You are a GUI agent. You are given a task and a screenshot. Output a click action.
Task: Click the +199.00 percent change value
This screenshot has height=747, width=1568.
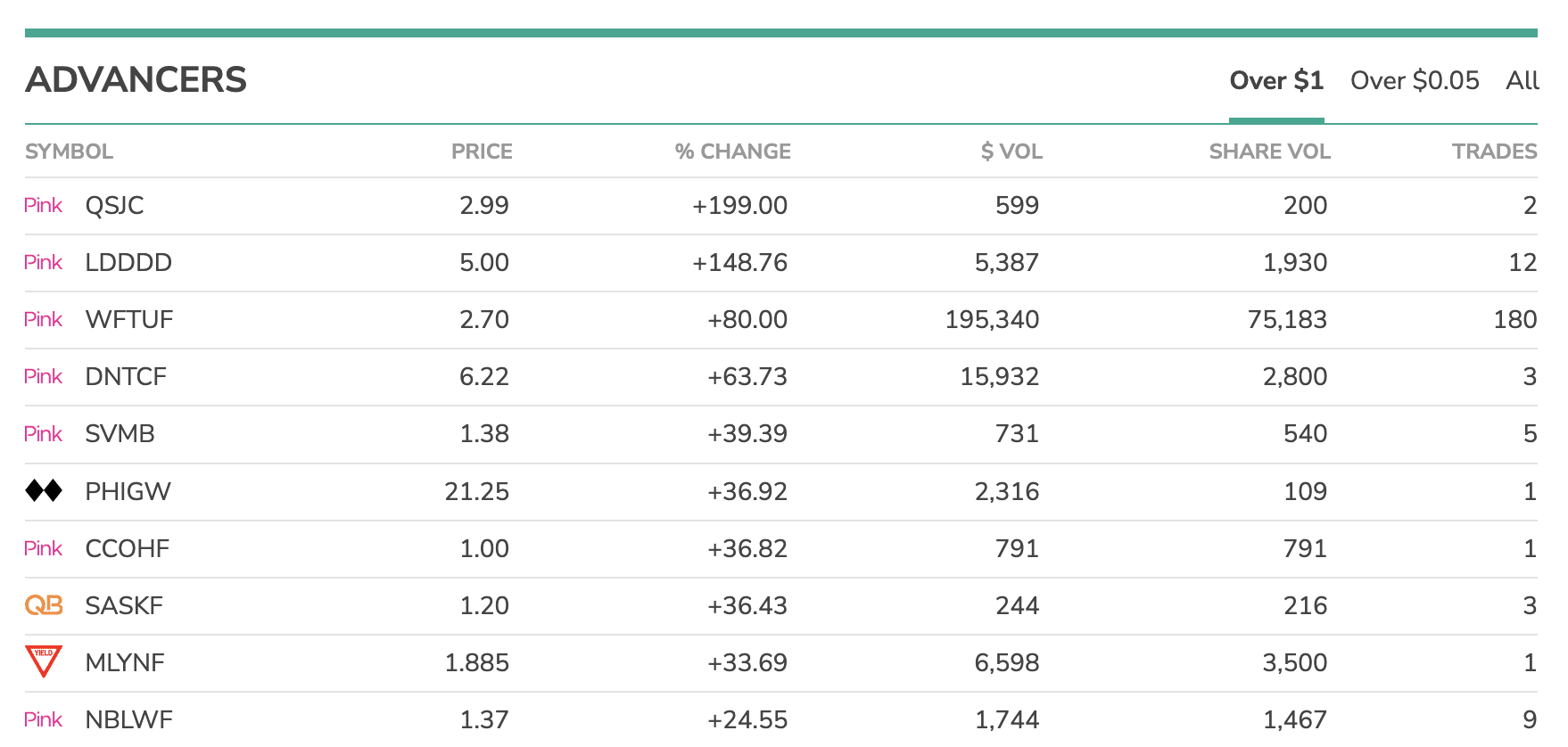point(740,205)
